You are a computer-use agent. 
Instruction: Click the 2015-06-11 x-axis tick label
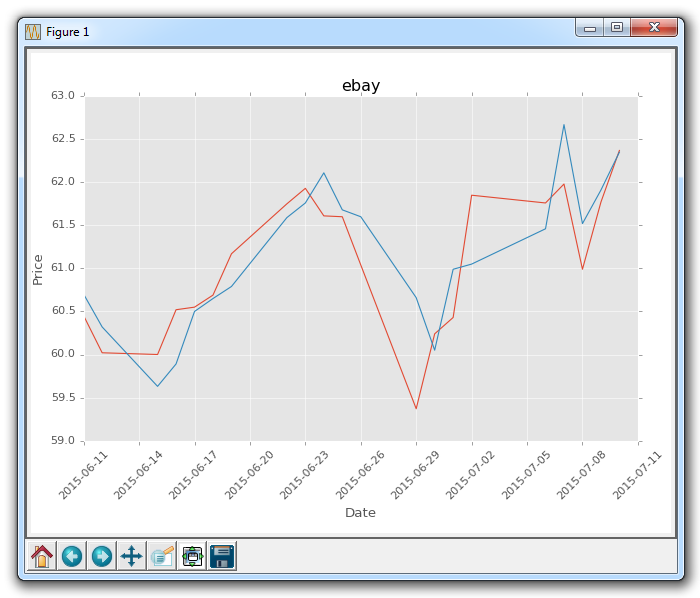pyautogui.click(x=64, y=474)
